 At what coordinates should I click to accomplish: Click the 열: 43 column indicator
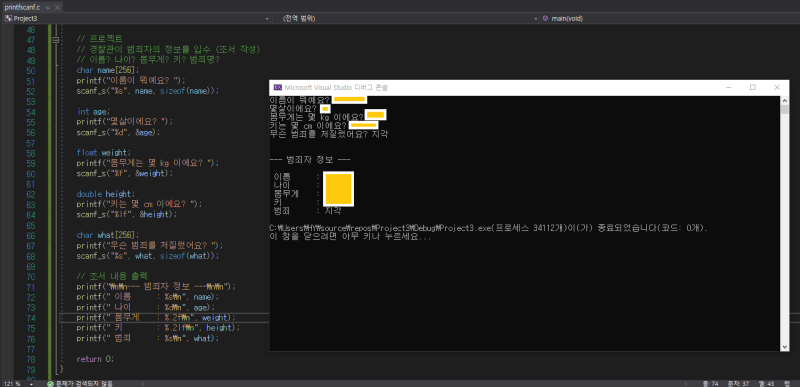pyautogui.click(x=766, y=383)
